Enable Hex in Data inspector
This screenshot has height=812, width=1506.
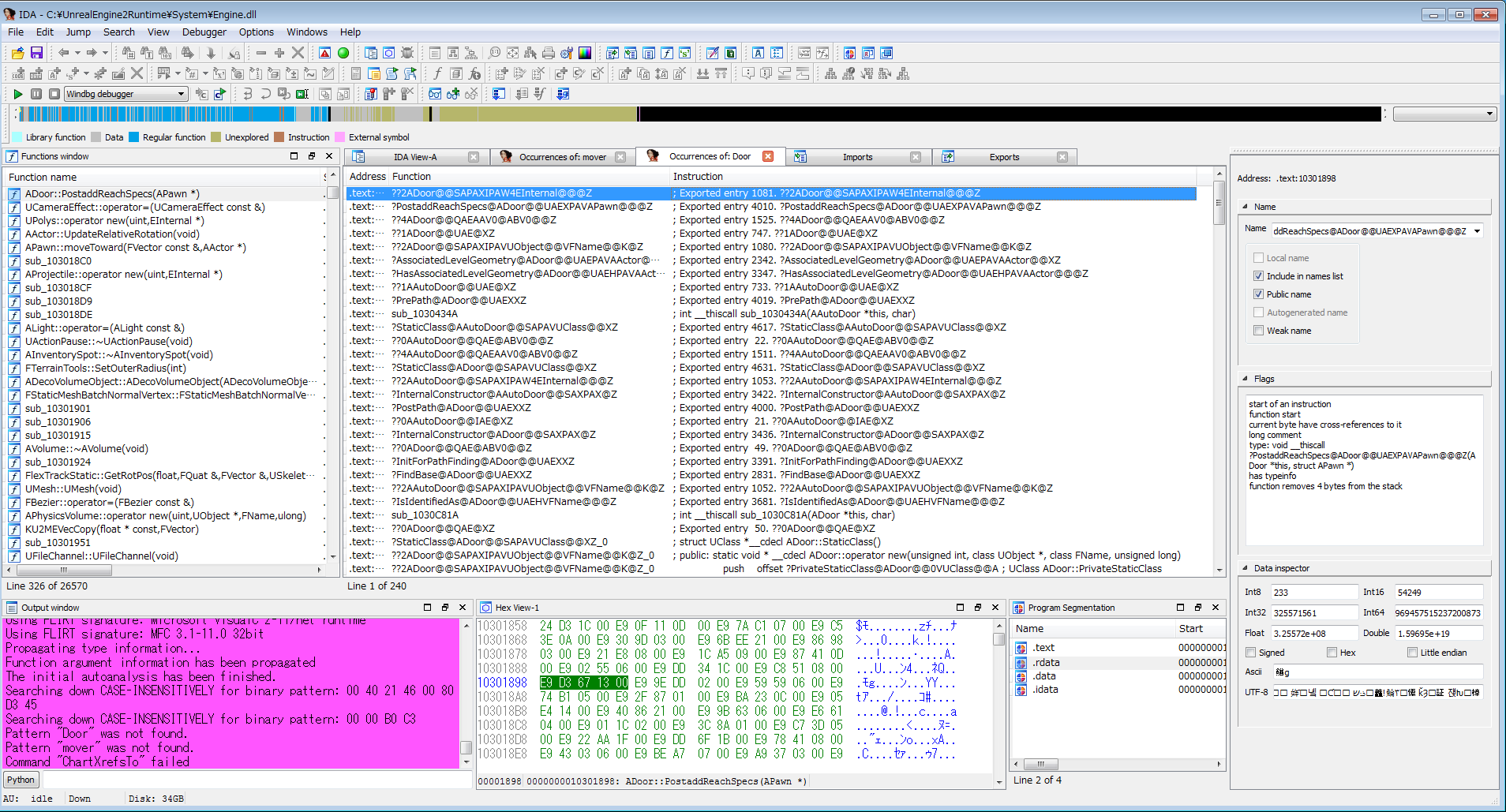click(1332, 653)
